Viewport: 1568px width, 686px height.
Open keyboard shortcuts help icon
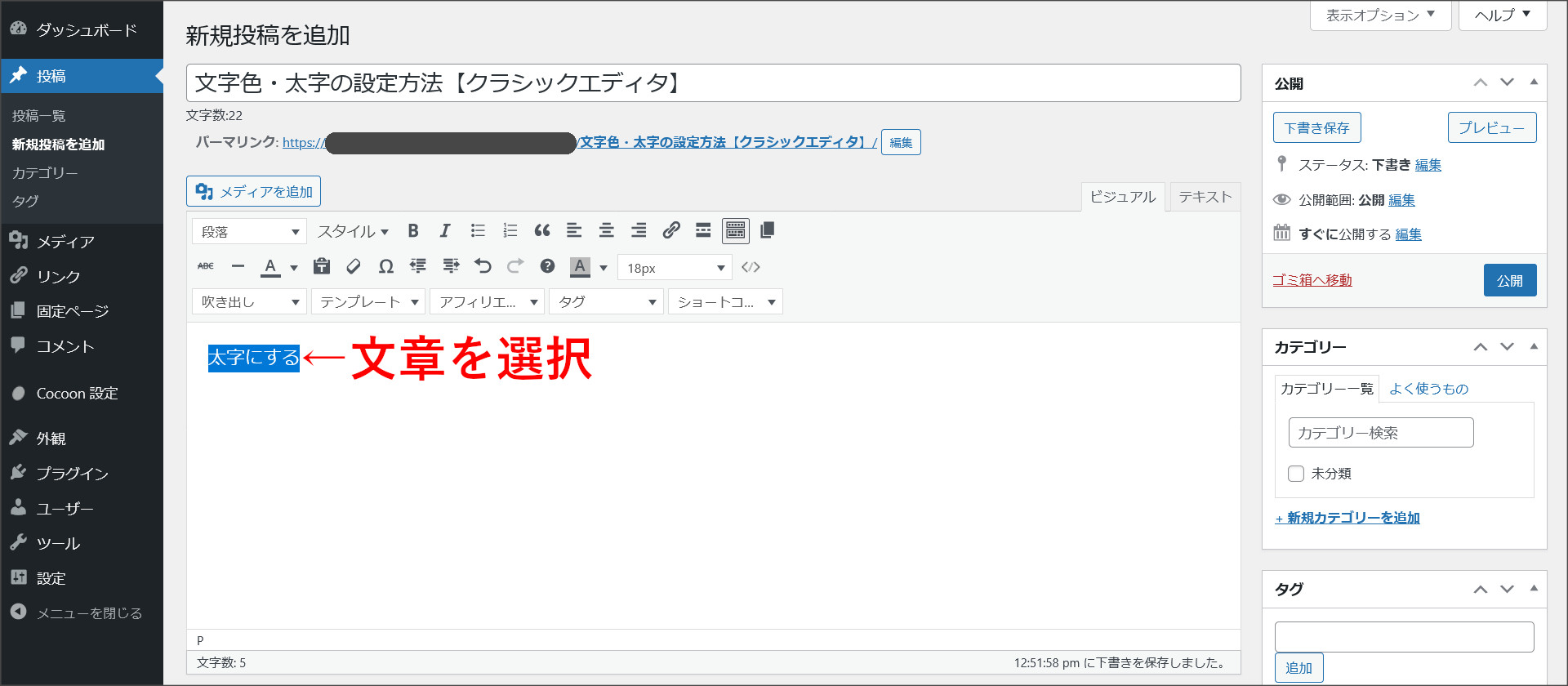coord(547,266)
